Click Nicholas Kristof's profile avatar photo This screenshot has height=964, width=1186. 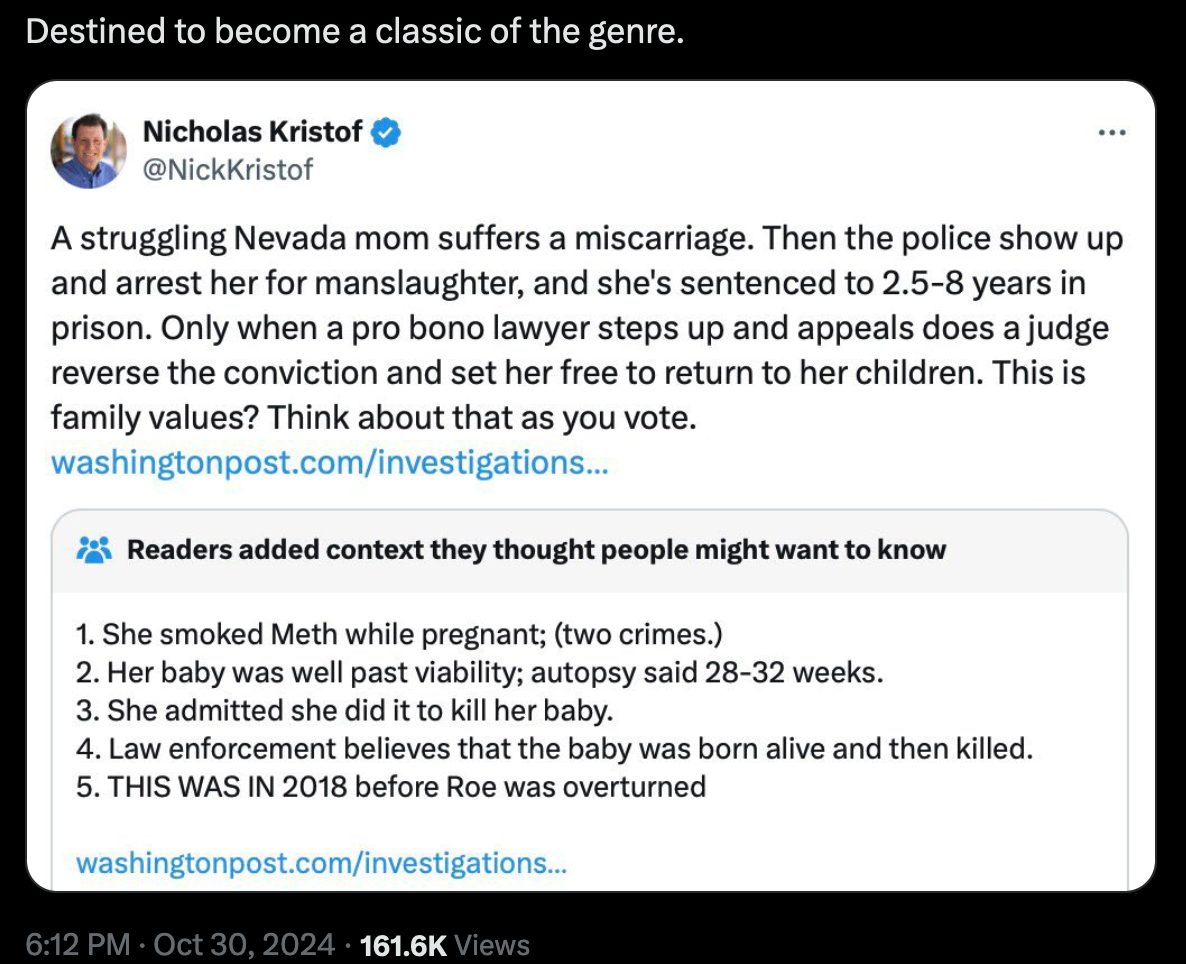point(89,149)
